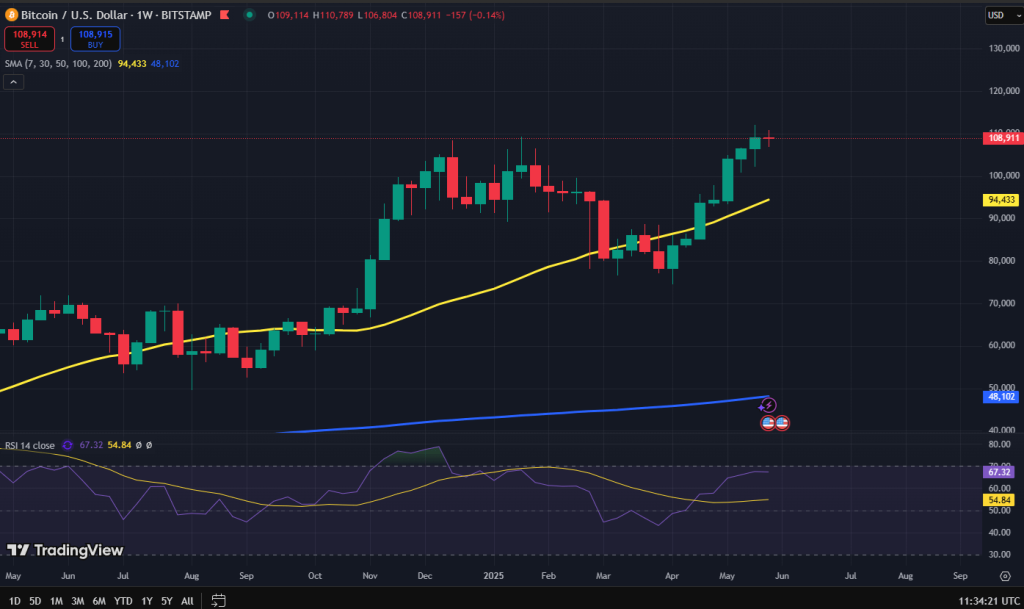This screenshot has width=1024, height=609.
Task: Collapse the indicator legend caret
Action: (13, 82)
